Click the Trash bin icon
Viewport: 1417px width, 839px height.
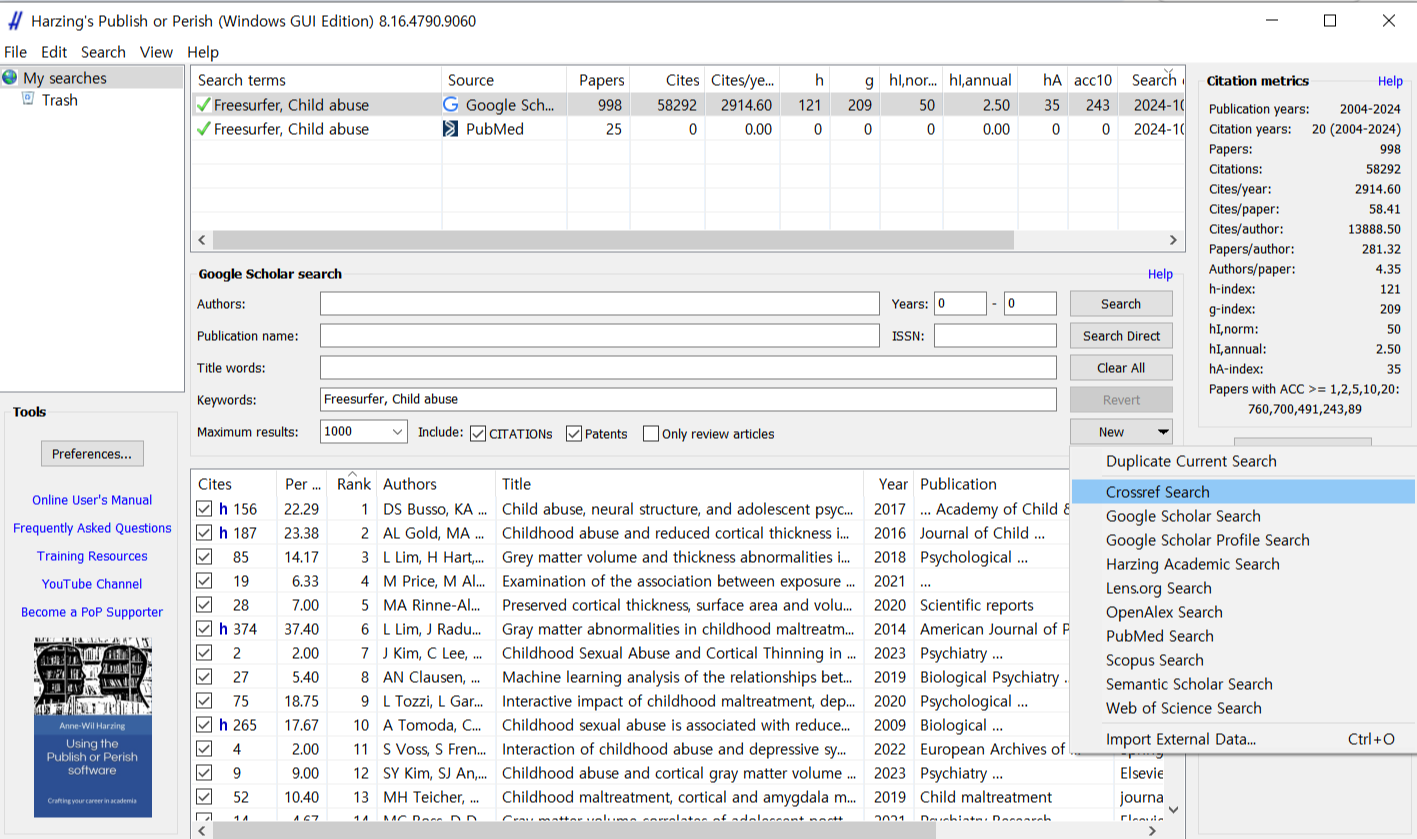pos(28,99)
